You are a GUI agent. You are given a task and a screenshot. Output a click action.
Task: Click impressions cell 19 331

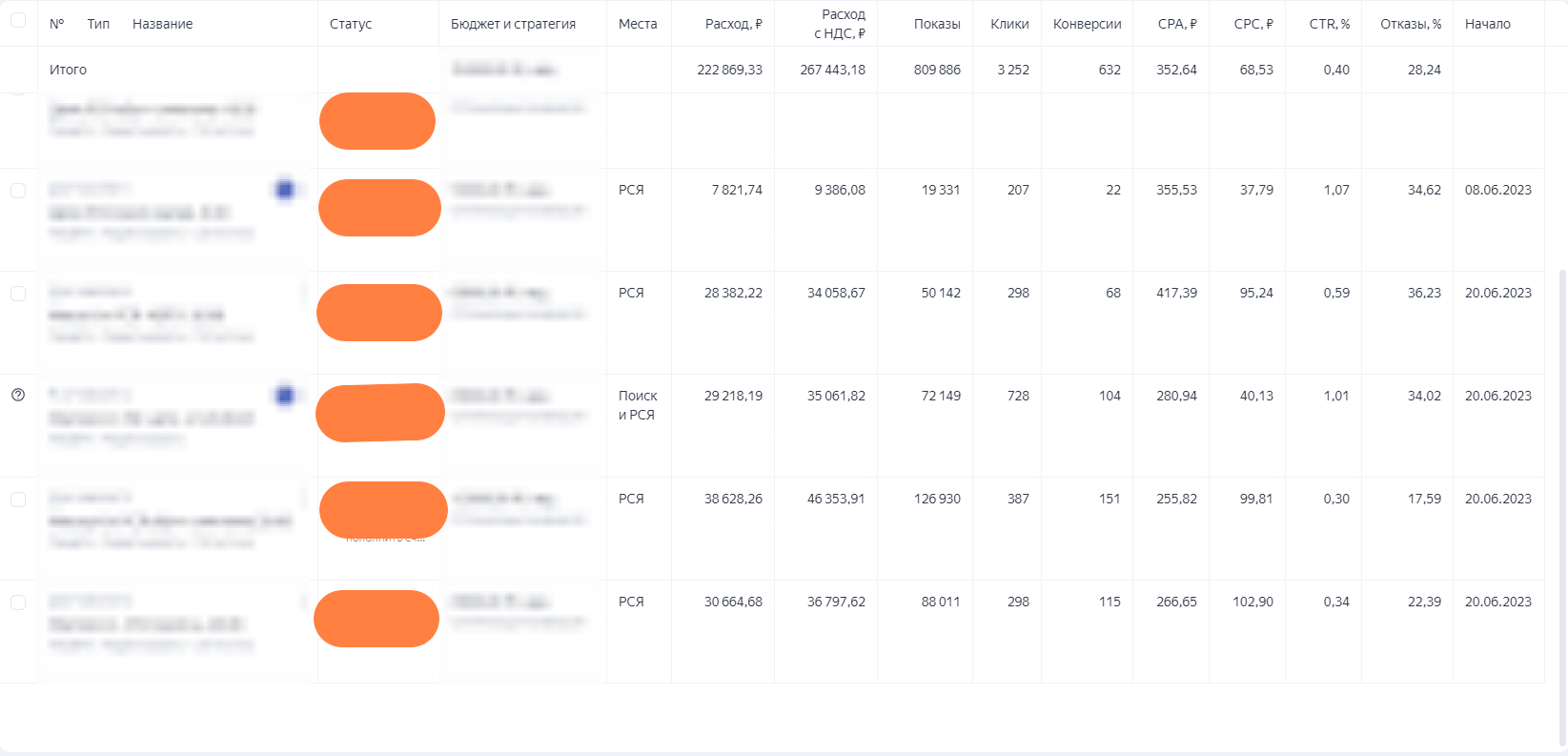pos(941,190)
